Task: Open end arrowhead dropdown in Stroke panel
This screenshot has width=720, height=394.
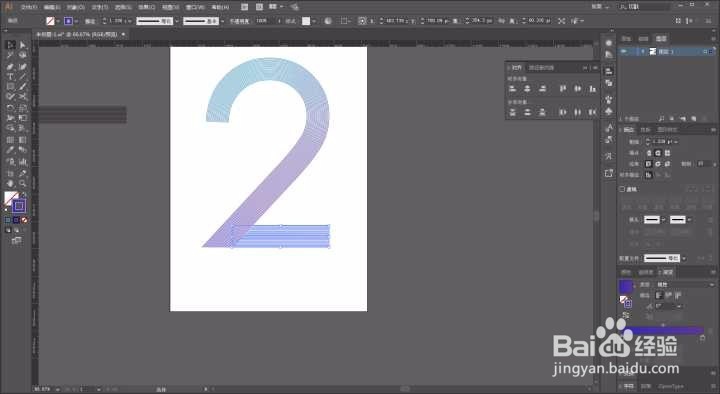Action: [x=689, y=220]
